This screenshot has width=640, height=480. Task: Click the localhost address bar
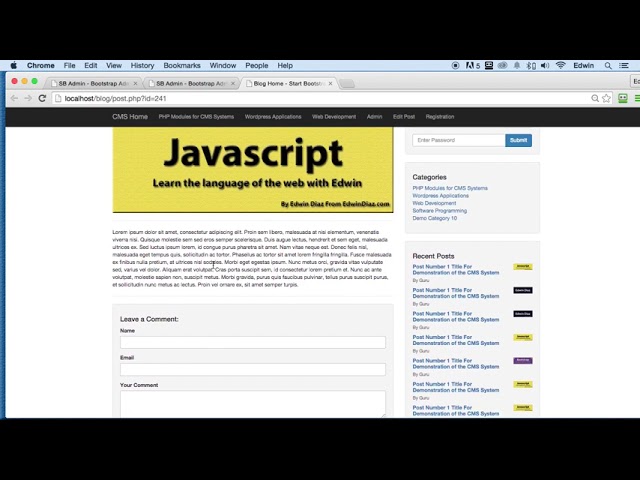click(321, 98)
